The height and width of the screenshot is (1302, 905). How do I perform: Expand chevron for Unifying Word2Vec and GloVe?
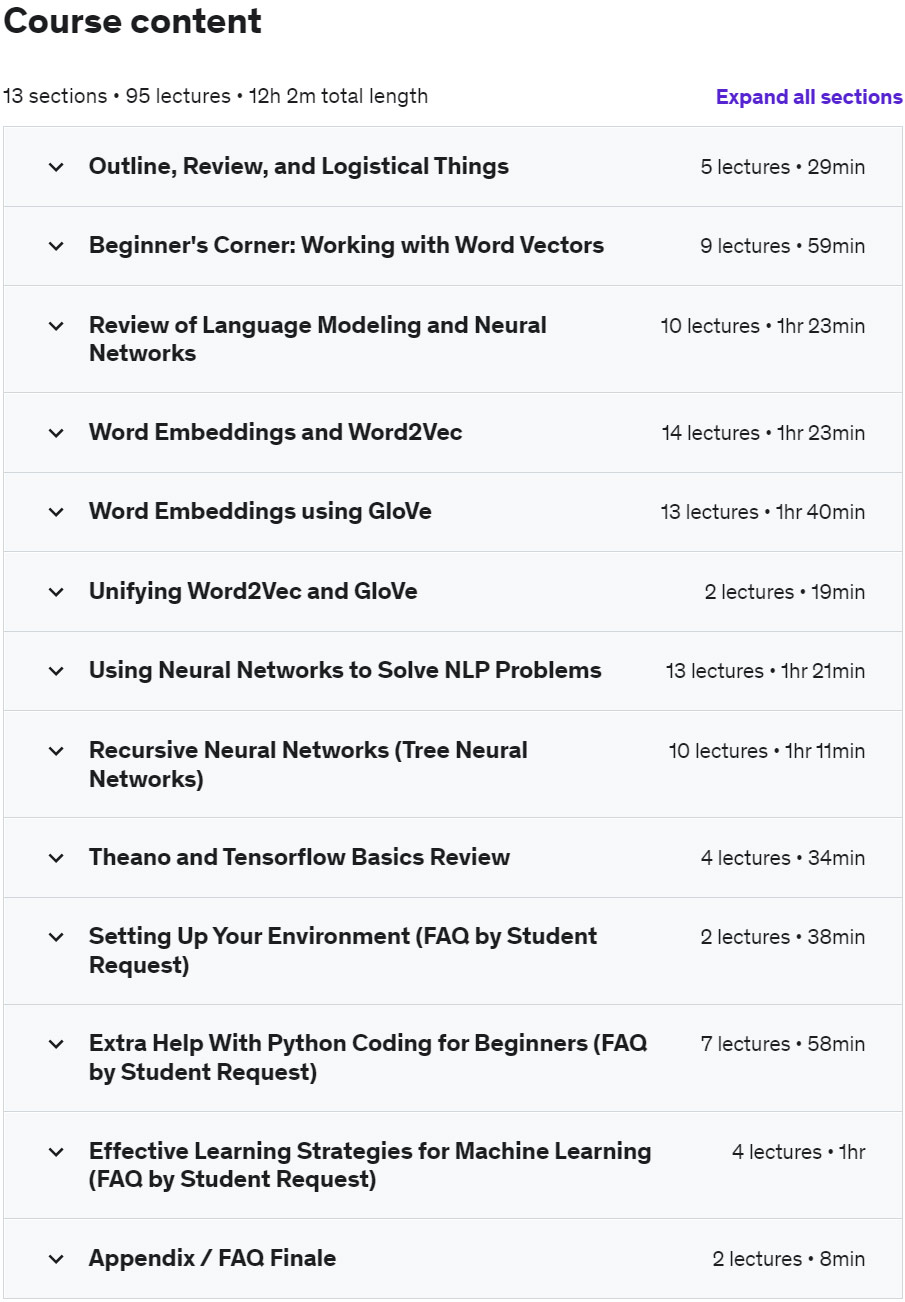[56, 592]
